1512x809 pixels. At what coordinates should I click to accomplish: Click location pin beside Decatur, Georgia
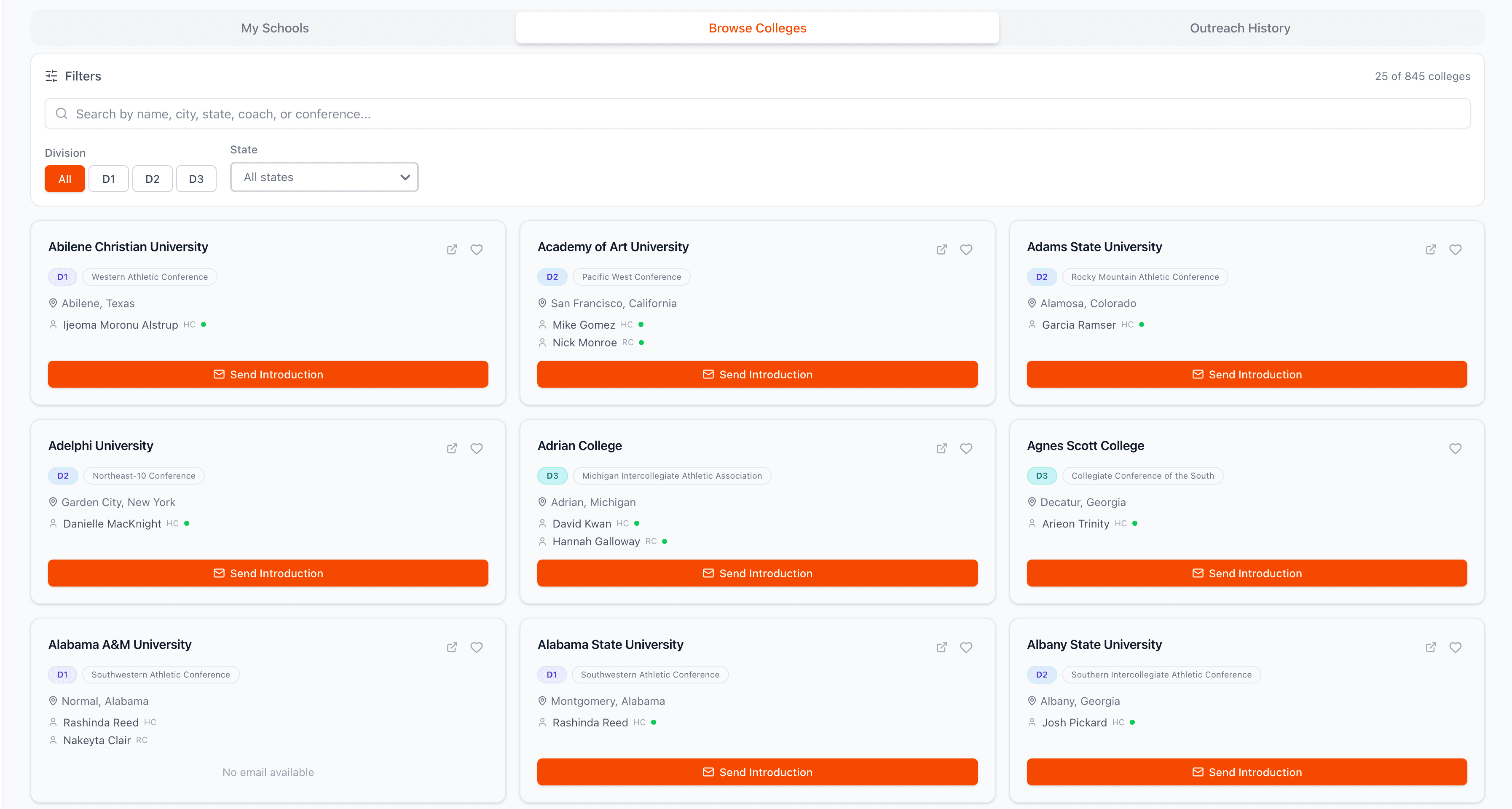(1032, 502)
